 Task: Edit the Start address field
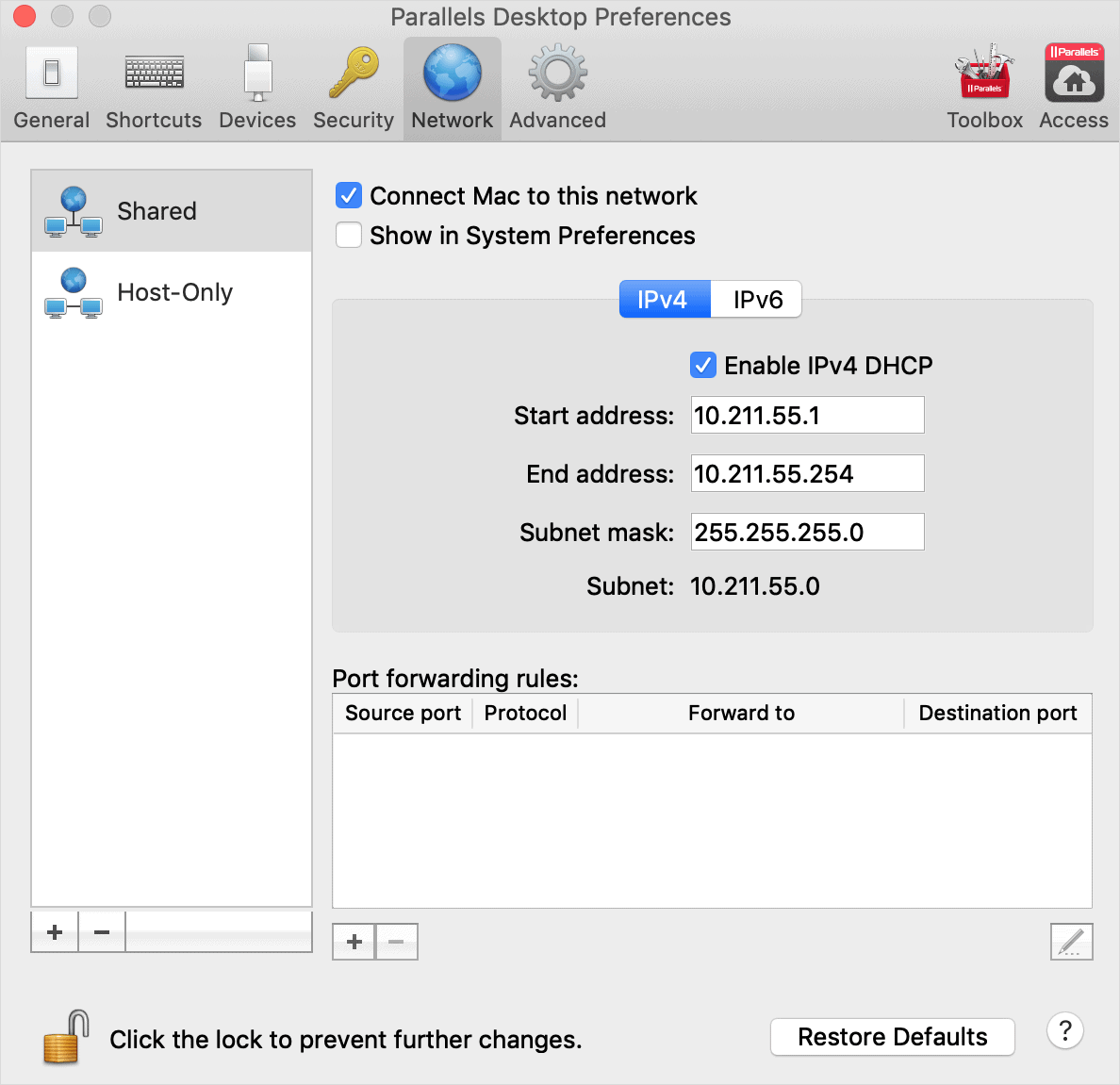[806, 415]
